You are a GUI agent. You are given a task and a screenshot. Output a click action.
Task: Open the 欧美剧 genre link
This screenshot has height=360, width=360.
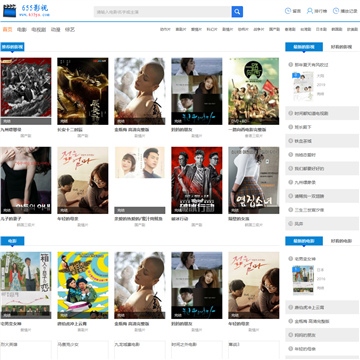[352, 29]
